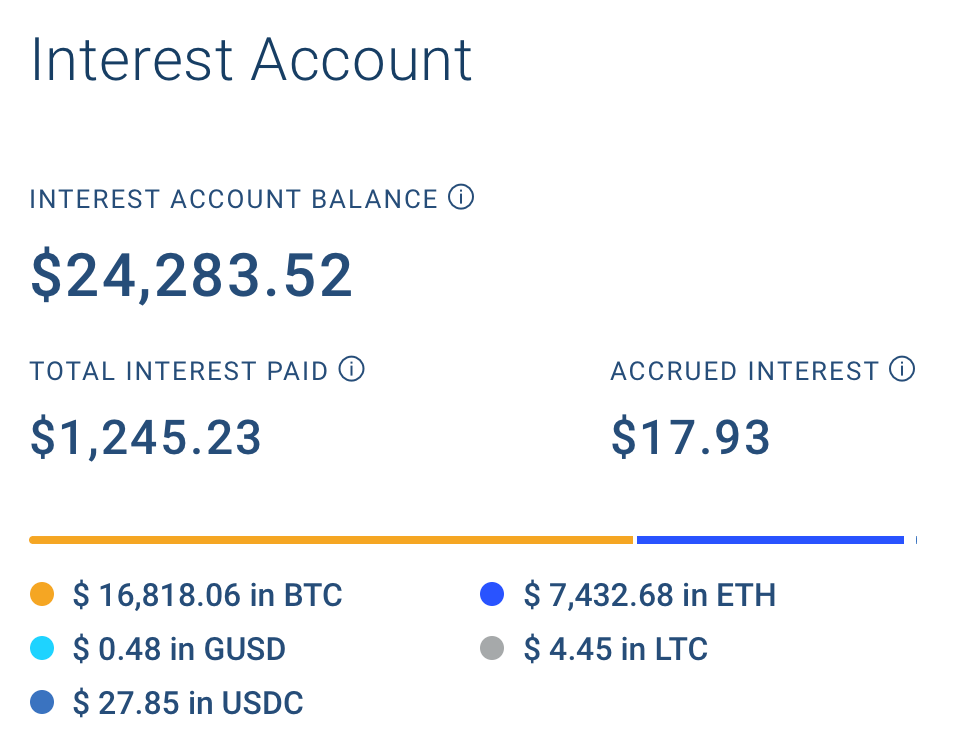Click info icon beside Interest Account Balance
The height and width of the screenshot is (754, 970).
tap(461, 197)
